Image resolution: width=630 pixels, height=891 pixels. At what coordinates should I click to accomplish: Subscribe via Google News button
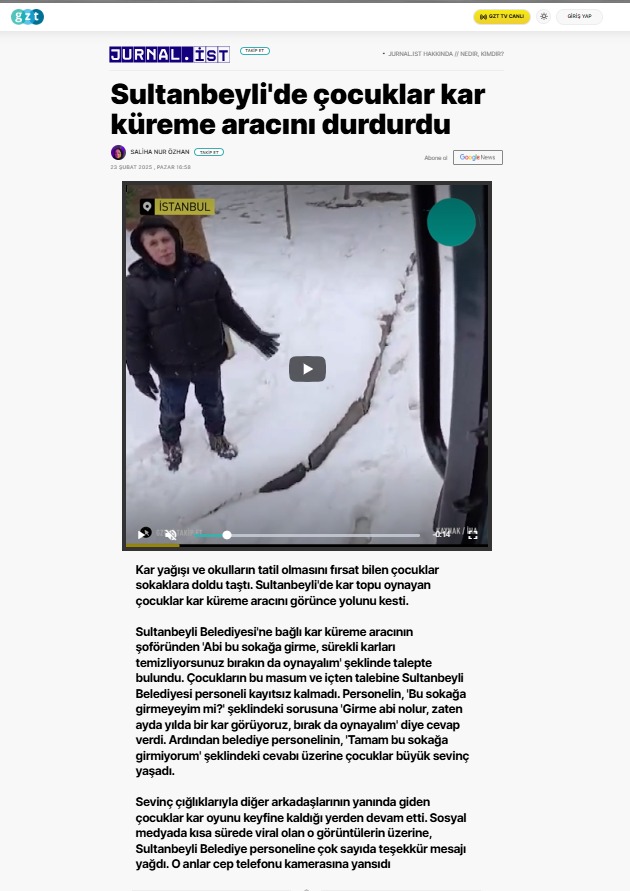(478, 157)
